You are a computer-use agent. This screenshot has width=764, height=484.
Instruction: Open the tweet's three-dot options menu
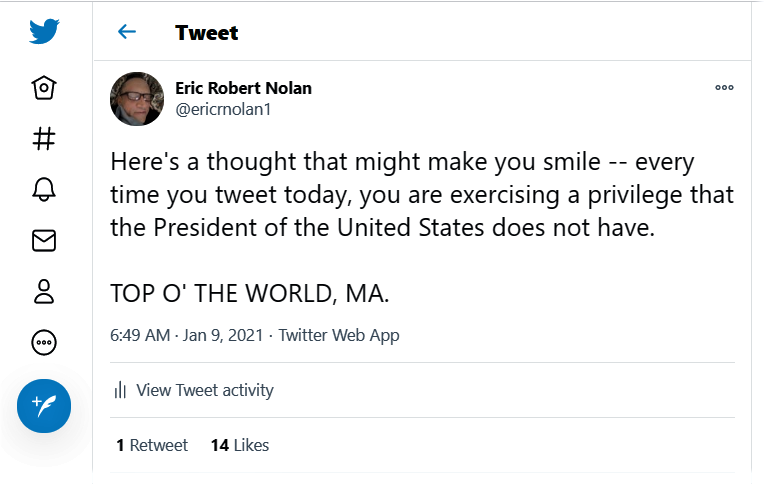pyautogui.click(x=725, y=88)
